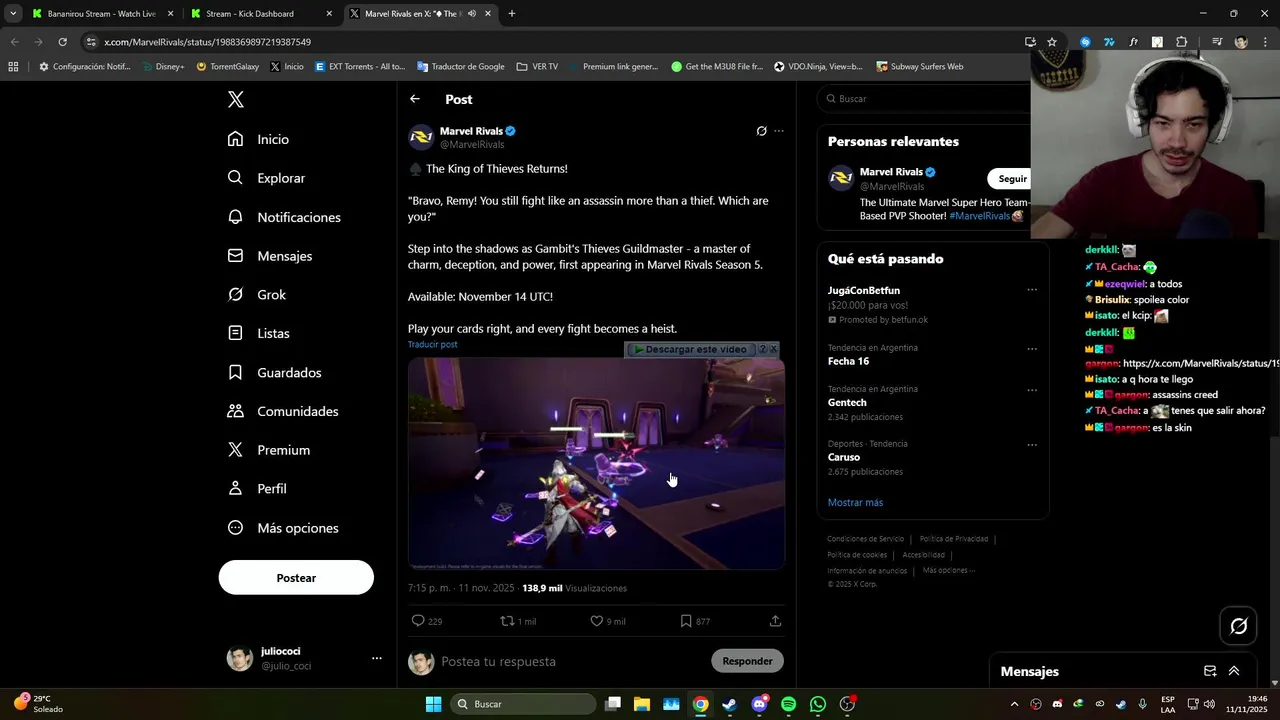The height and width of the screenshot is (720, 1280).
Task: Click the repost icon with 1 mil
Action: 507,621
